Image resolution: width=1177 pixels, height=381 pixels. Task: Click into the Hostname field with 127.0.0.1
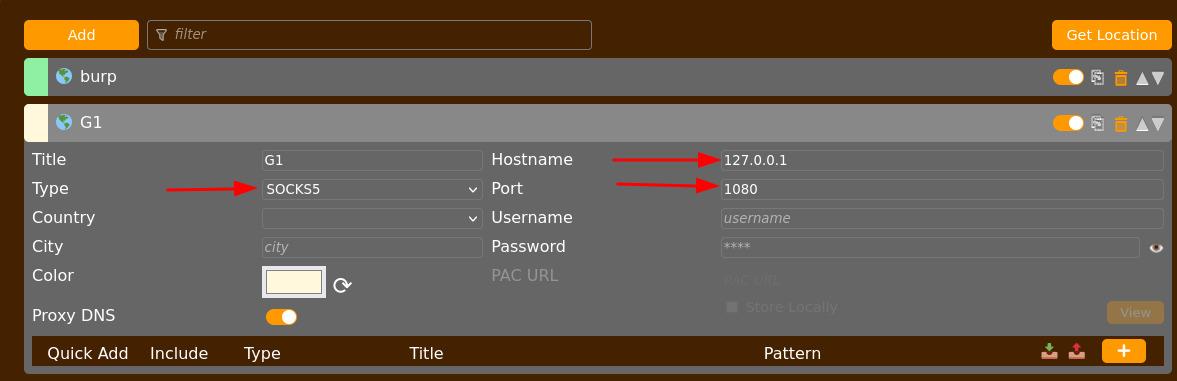[942, 160]
